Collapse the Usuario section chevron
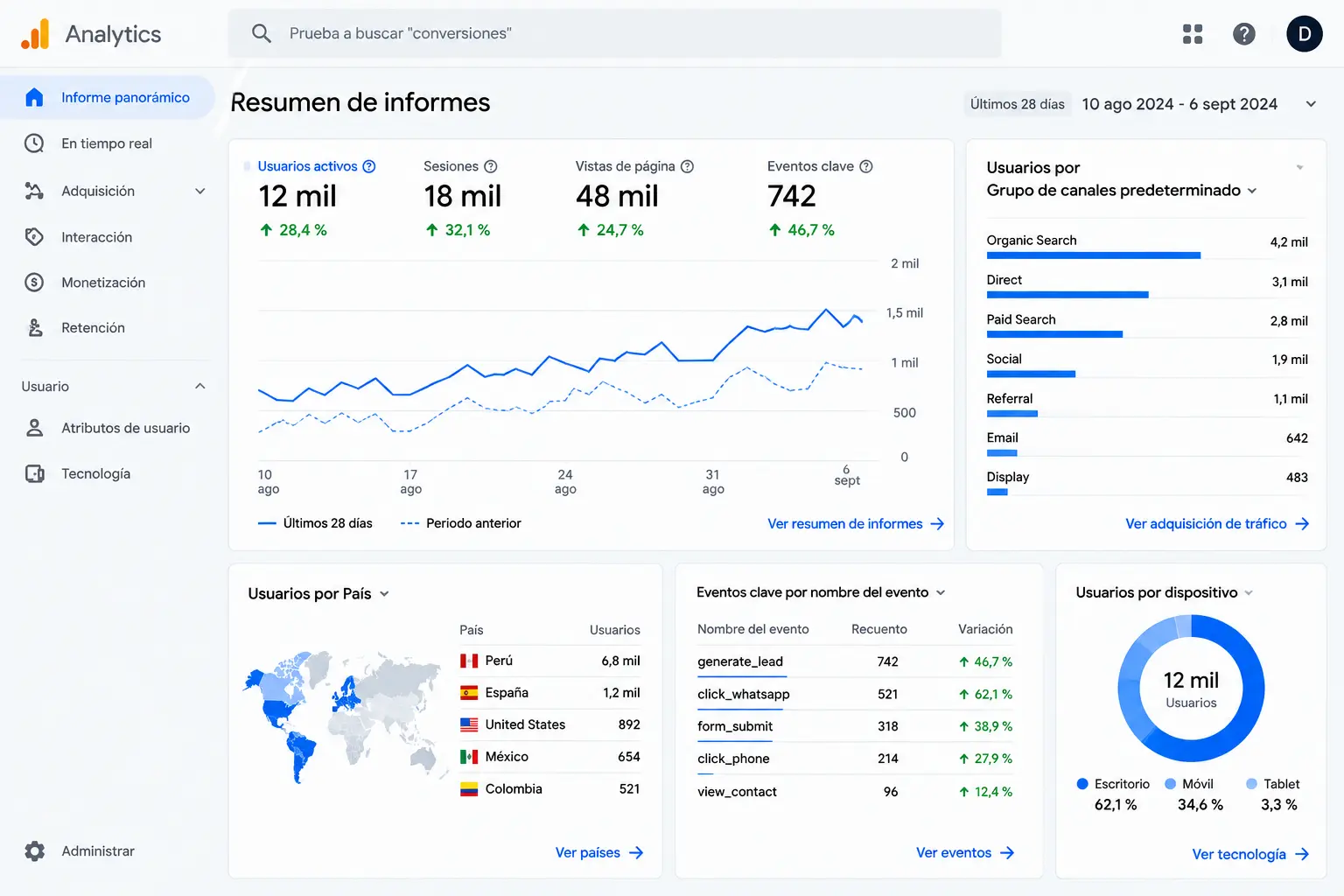1344x896 pixels. 200,386
